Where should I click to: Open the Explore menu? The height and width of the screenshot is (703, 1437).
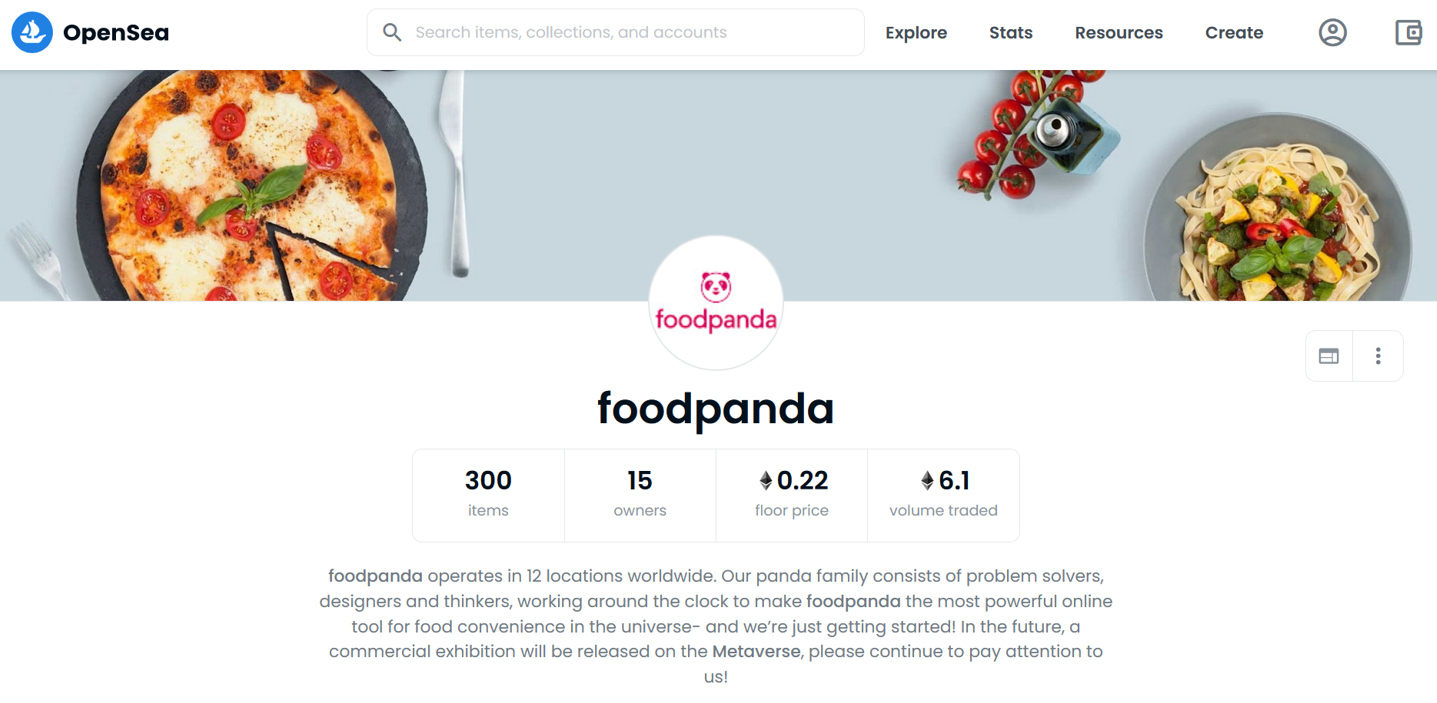(x=916, y=33)
